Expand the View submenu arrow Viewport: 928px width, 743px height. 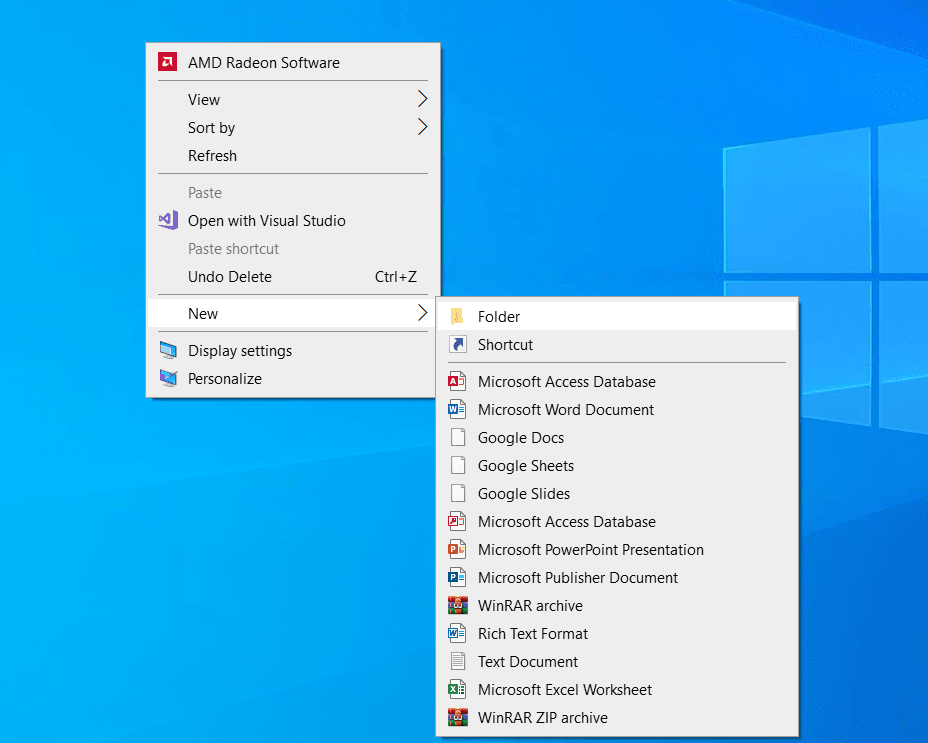click(422, 98)
